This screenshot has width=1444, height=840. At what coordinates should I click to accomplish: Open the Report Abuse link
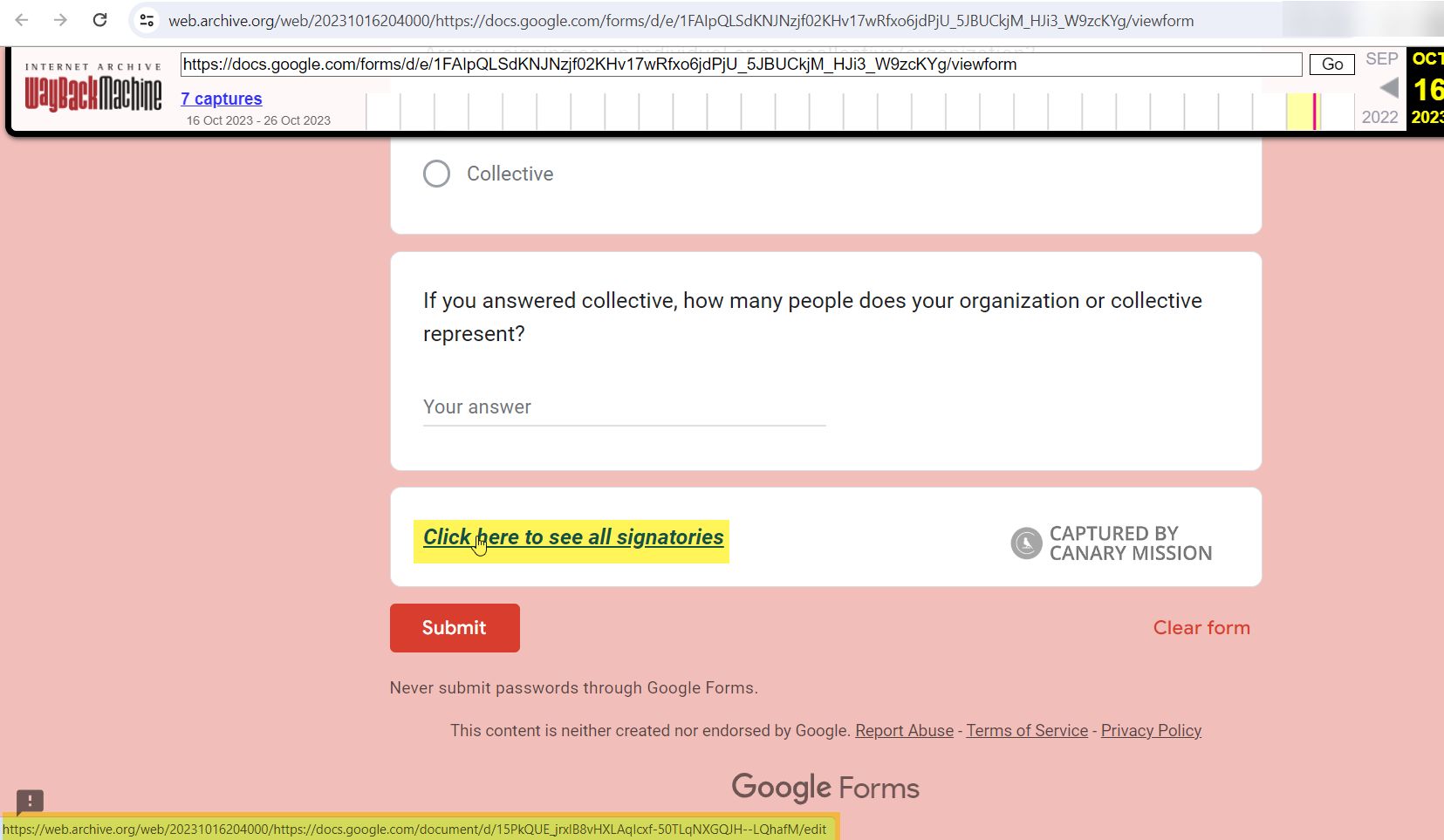pos(904,731)
